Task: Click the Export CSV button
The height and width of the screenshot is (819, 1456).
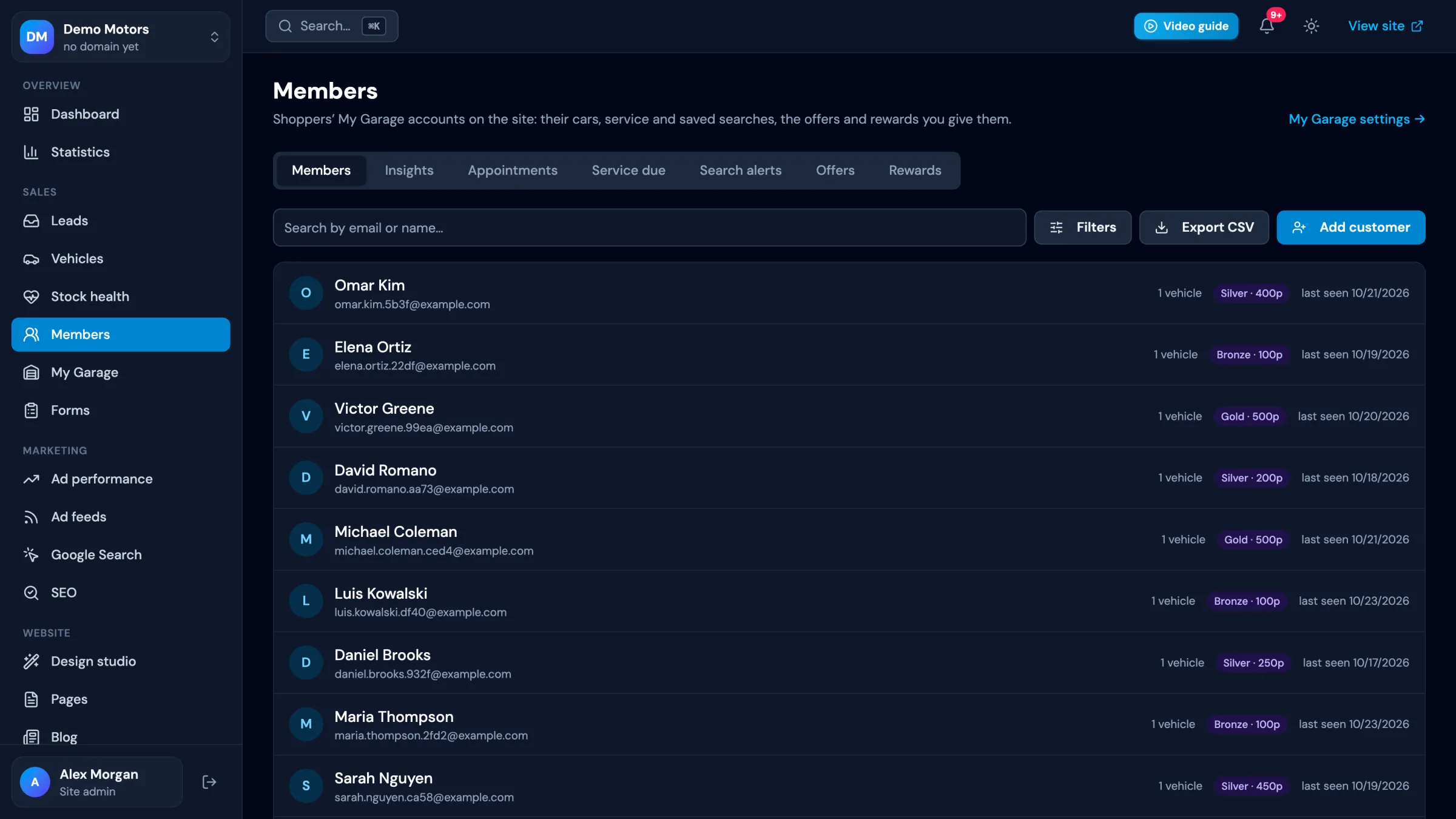Action: point(1204,227)
